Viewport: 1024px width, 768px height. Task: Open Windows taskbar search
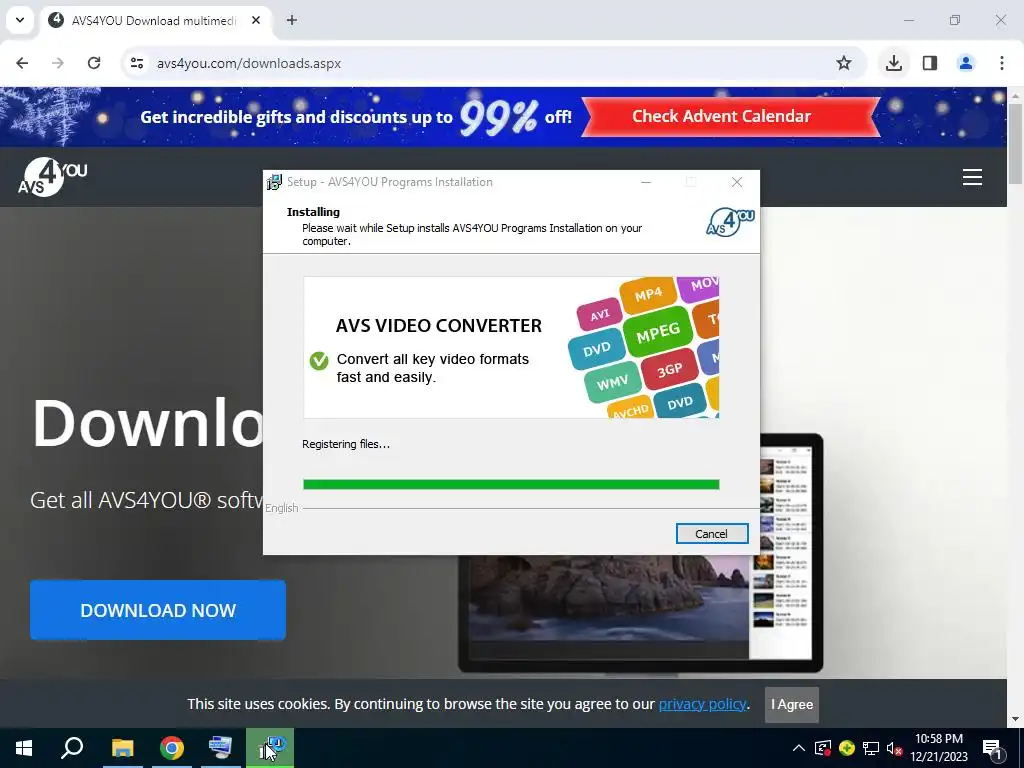[x=72, y=748]
